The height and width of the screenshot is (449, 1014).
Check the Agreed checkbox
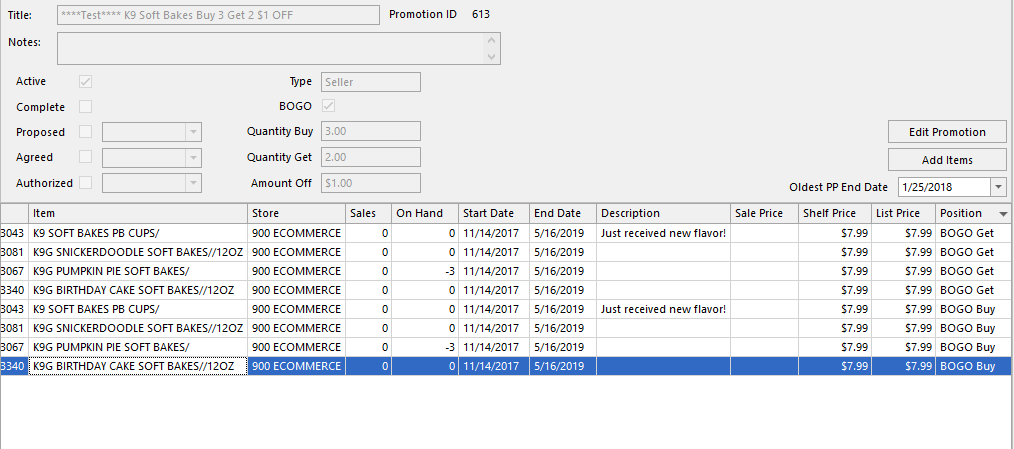[x=85, y=157]
